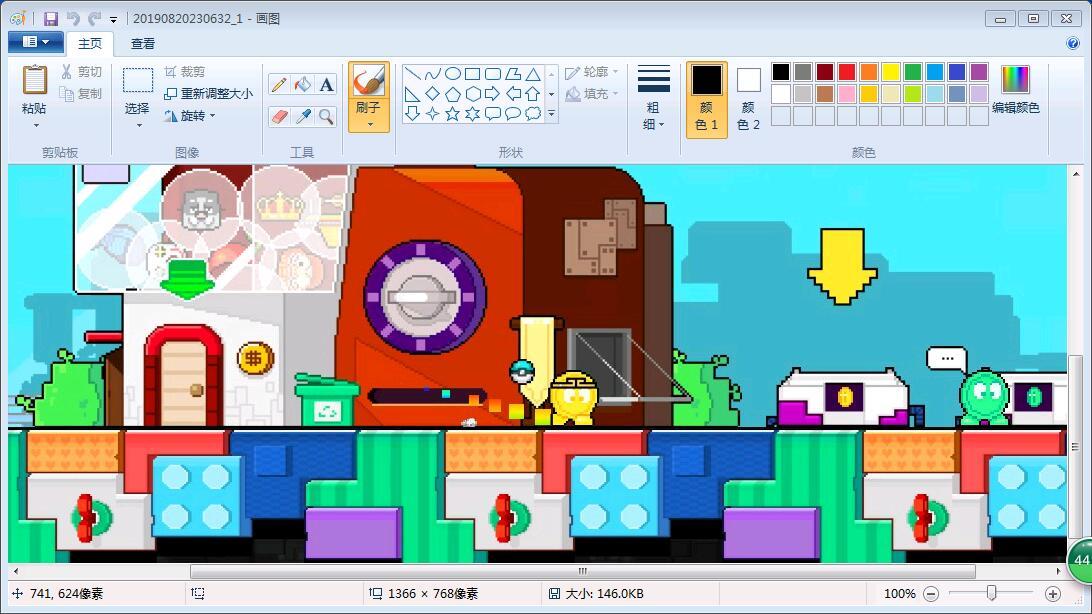This screenshot has height=614, width=1092.
Task: Choose the Six-point star shape
Action: coord(473,113)
